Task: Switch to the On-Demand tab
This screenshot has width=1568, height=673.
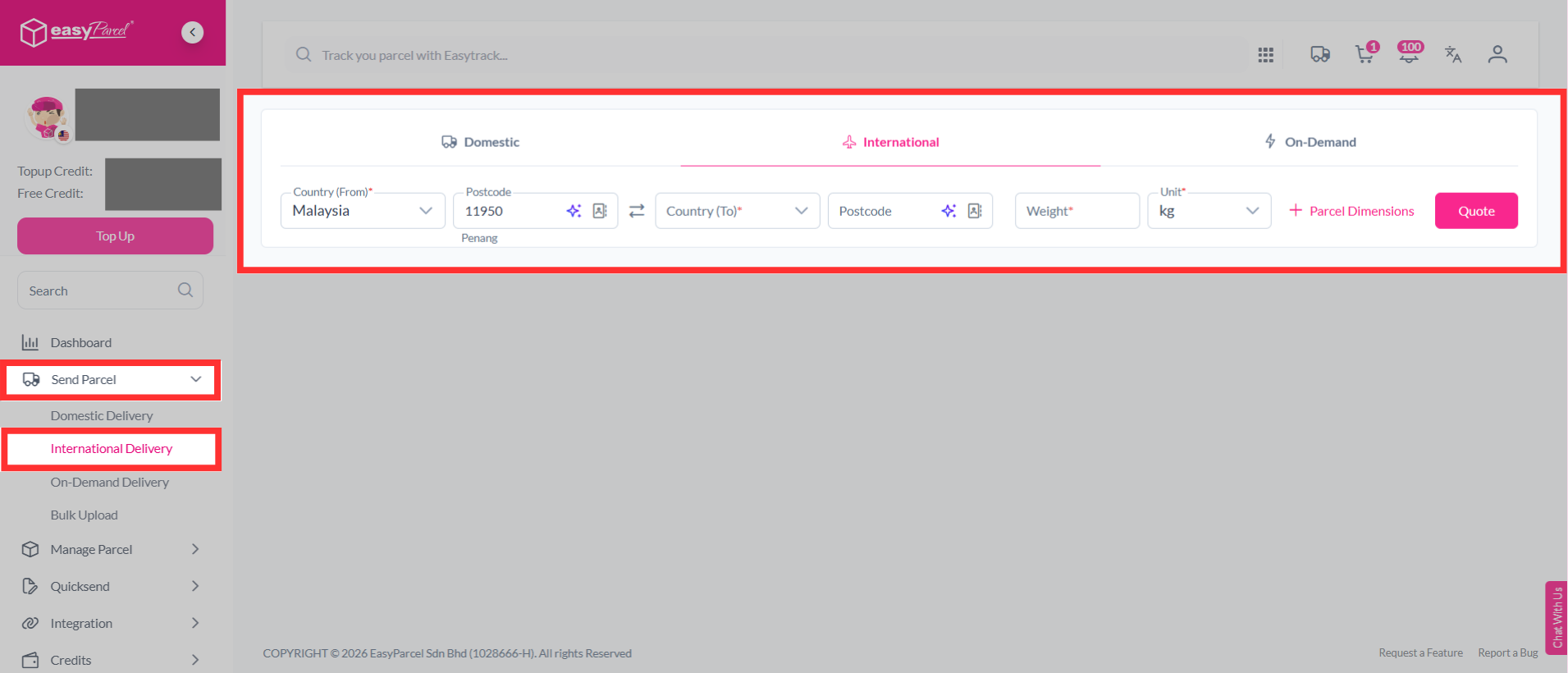Action: (x=1310, y=142)
